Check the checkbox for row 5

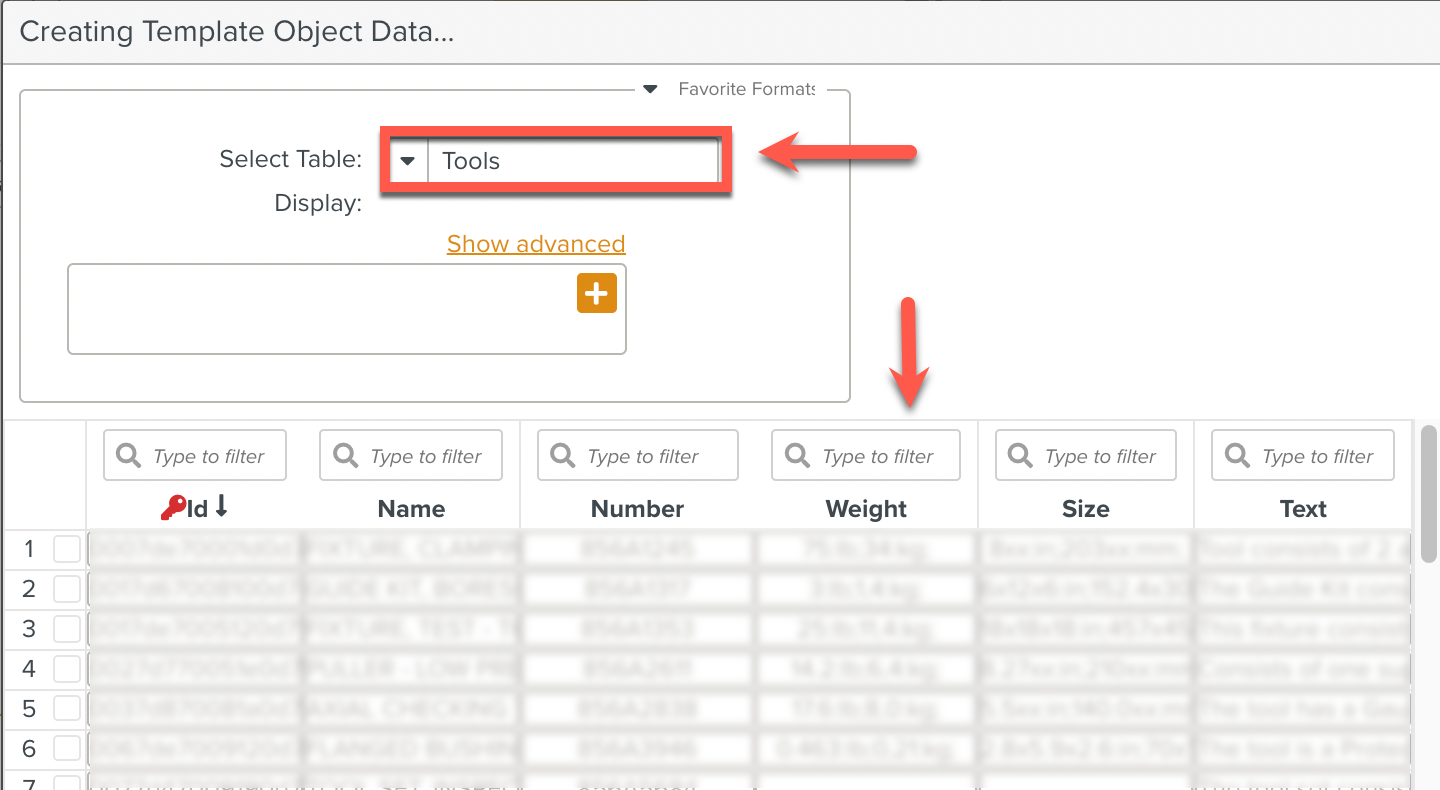(x=67, y=709)
